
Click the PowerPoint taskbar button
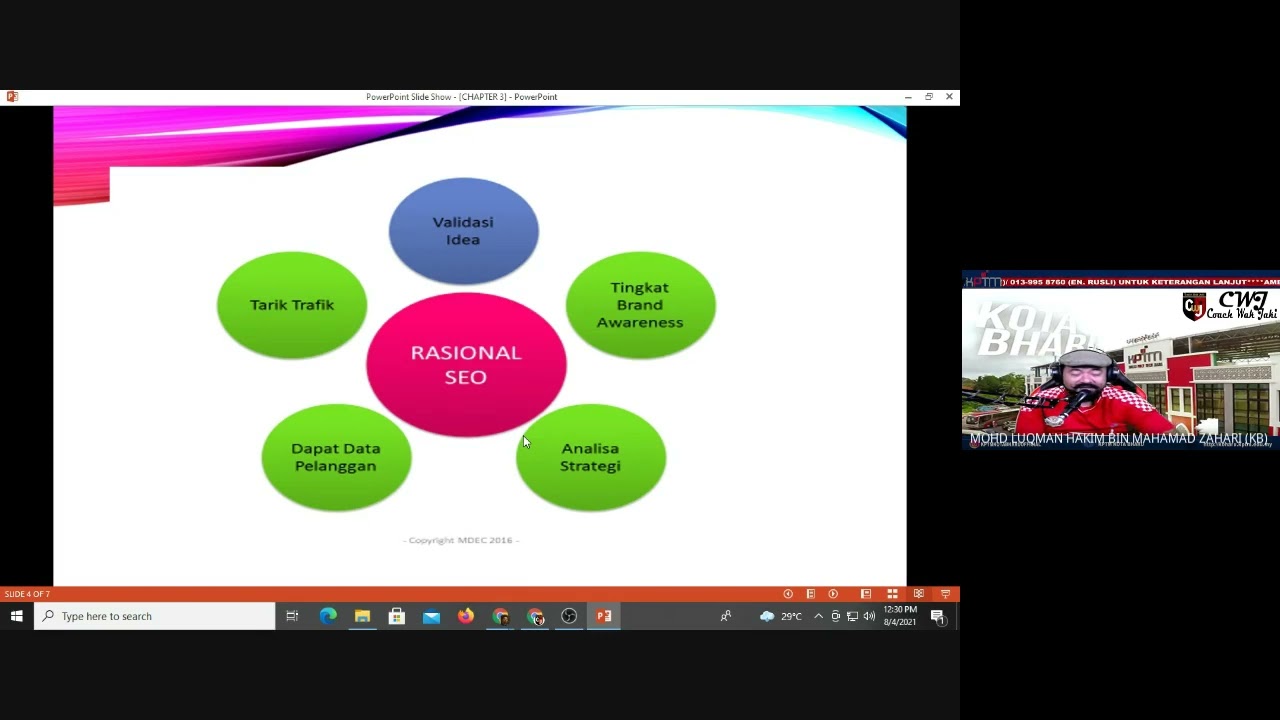click(x=604, y=616)
